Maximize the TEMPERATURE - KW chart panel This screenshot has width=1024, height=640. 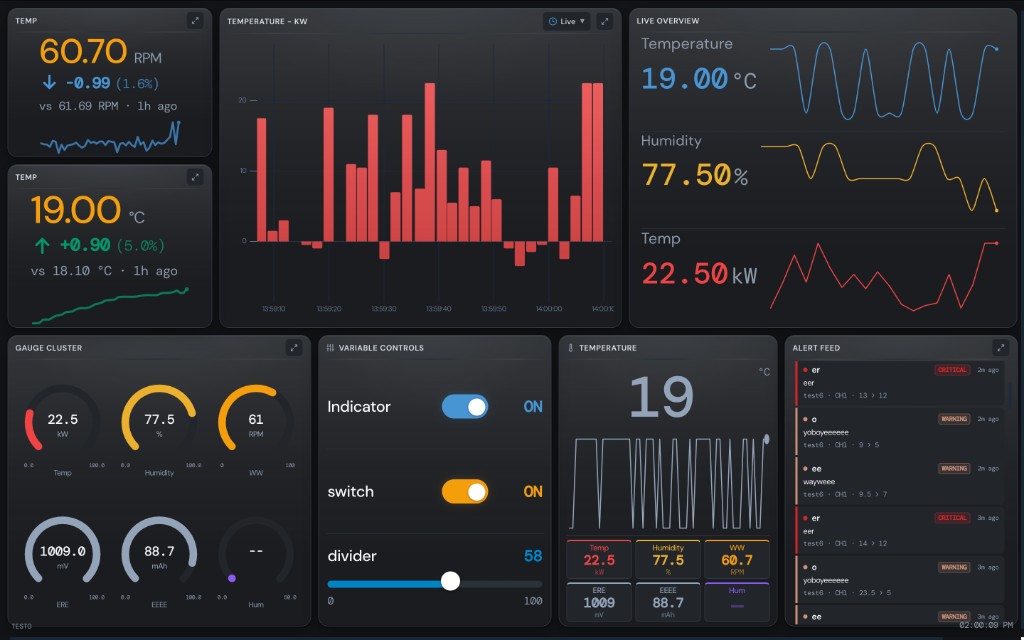point(605,21)
